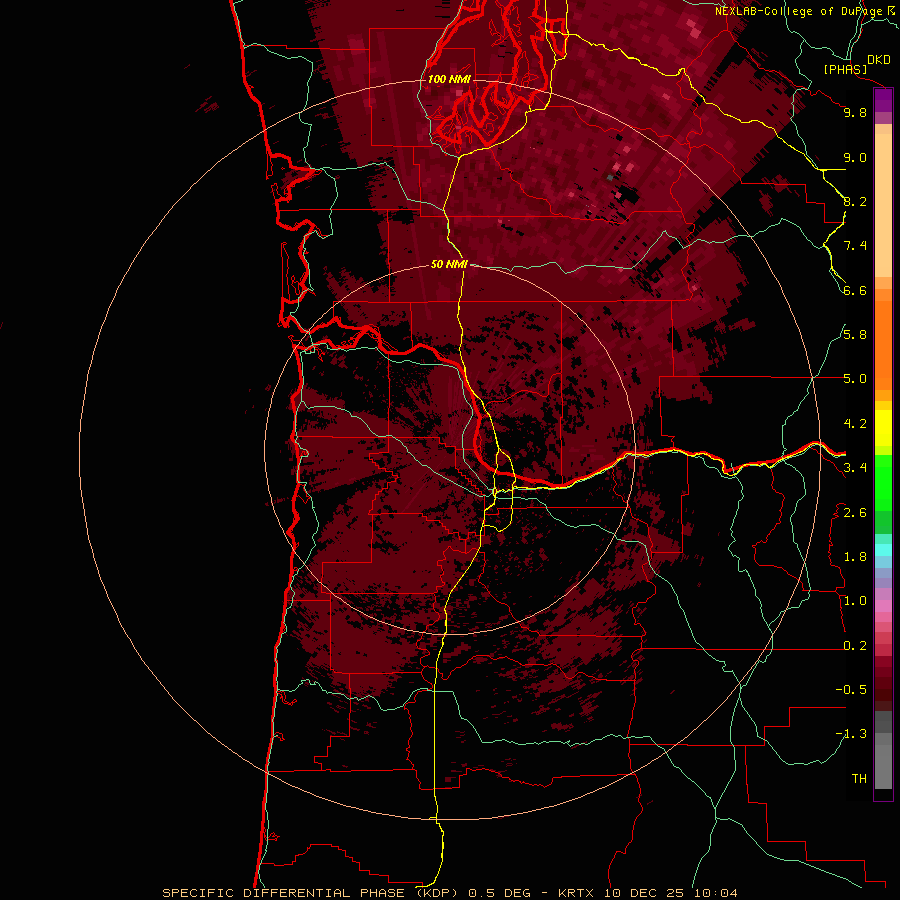Click the -0.5 scale value
The width and height of the screenshot is (900, 900).
(851, 690)
